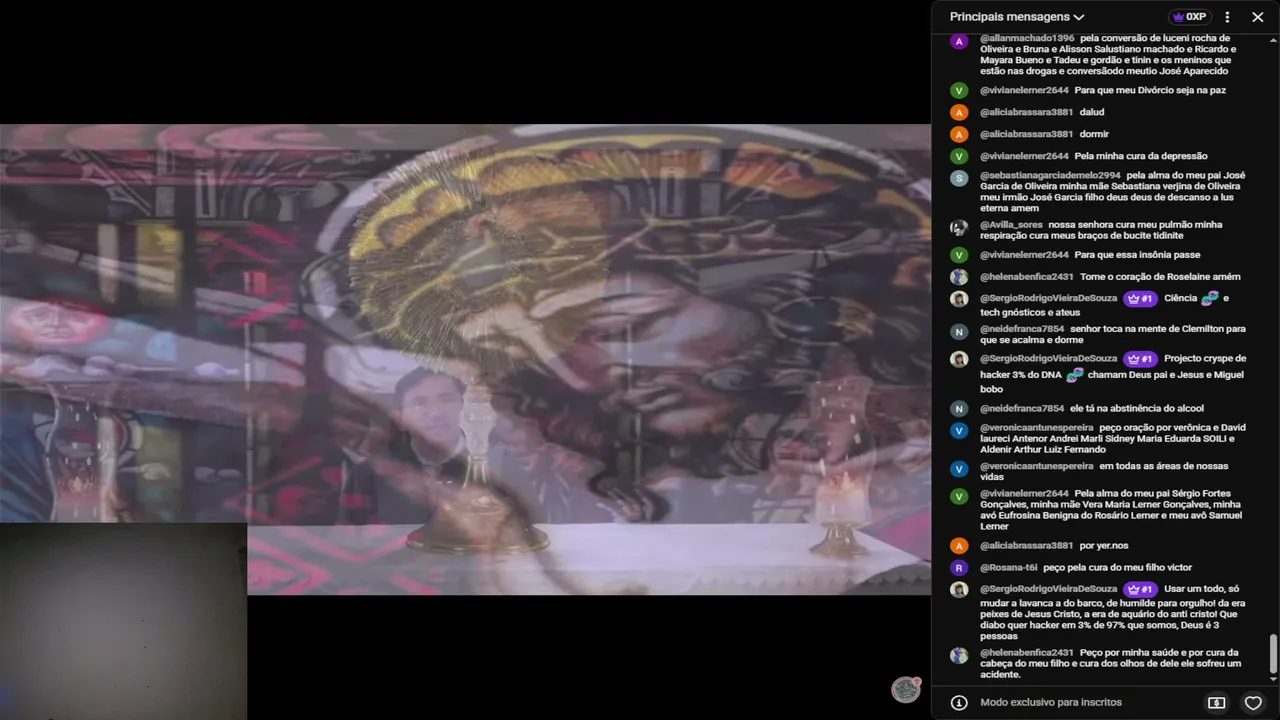The image size is (1280, 720).
Task: Click avatar beside 'Peço por minha saúde' message
Action: (959, 656)
